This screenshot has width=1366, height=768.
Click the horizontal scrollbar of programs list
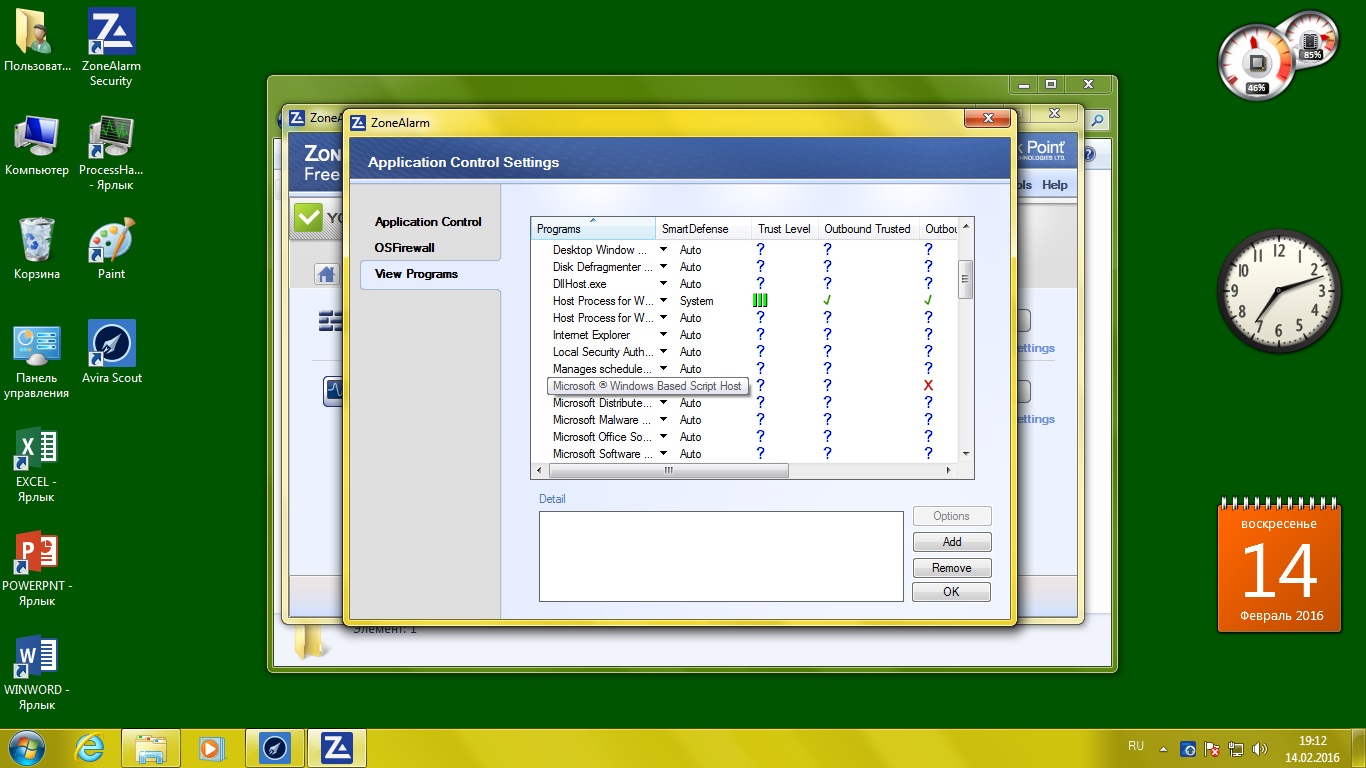668,470
